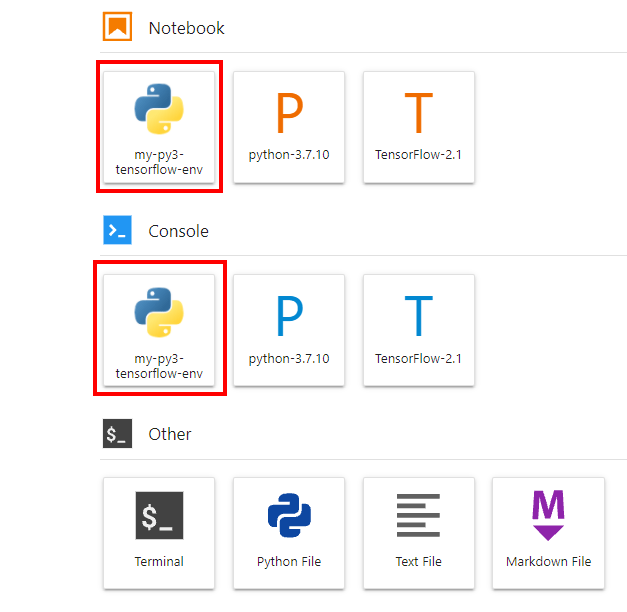Create a new Text File via lines icon
This screenshot has height=612, width=627.
point(418,515)
